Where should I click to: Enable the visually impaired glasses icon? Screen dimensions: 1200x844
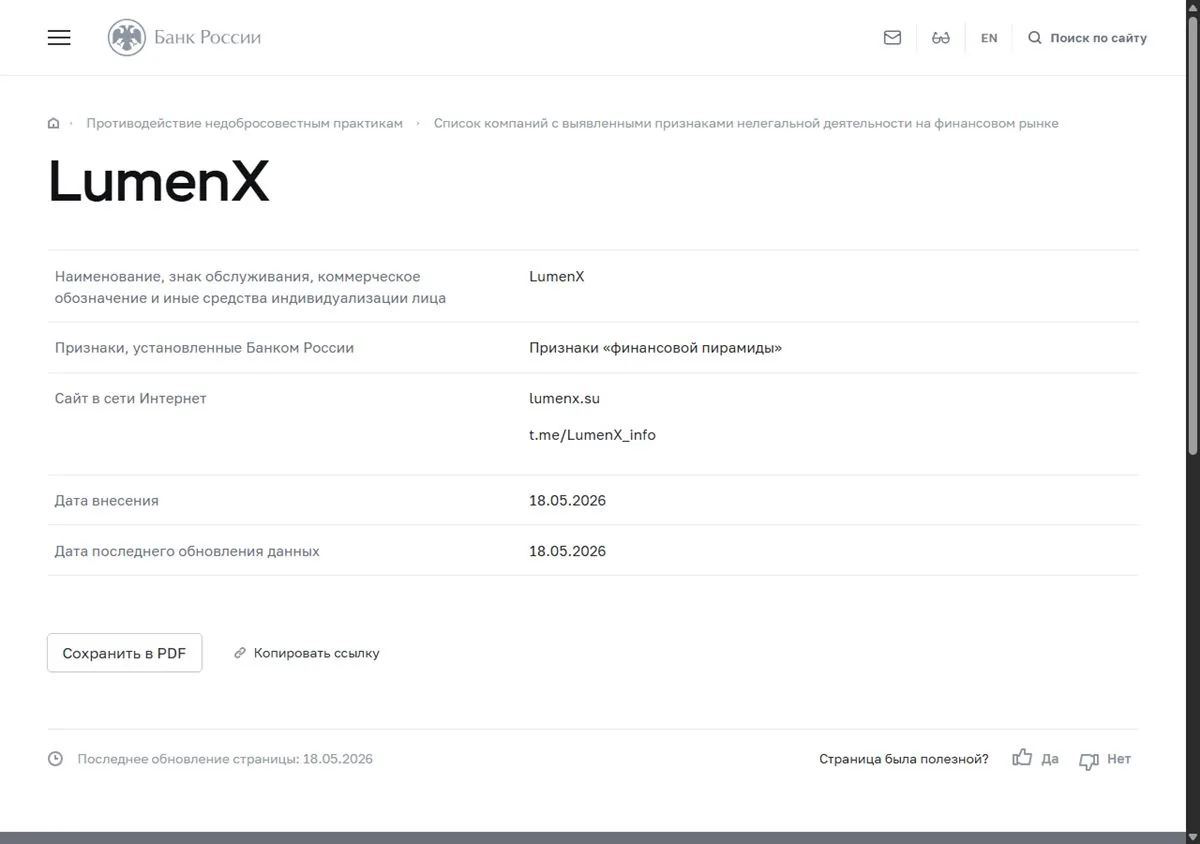pyautogui.click(x=940, y=38)
